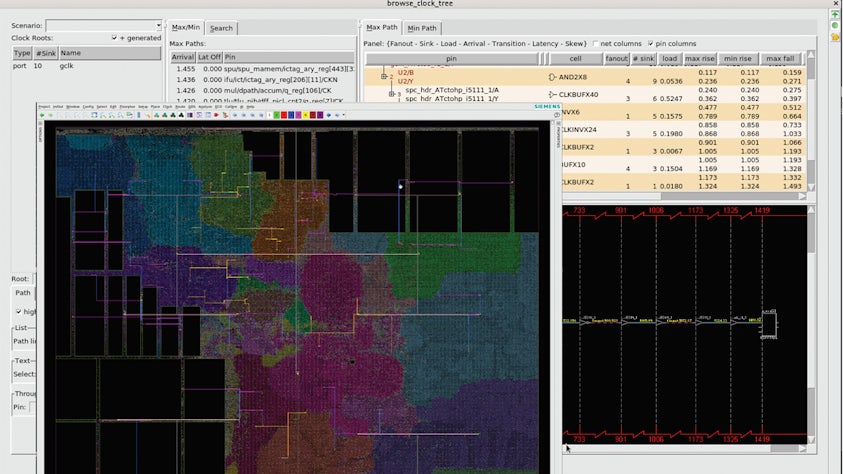Disable the 'pin columns' checkbox
Screen dimensions: 843x474
point(651,44)
